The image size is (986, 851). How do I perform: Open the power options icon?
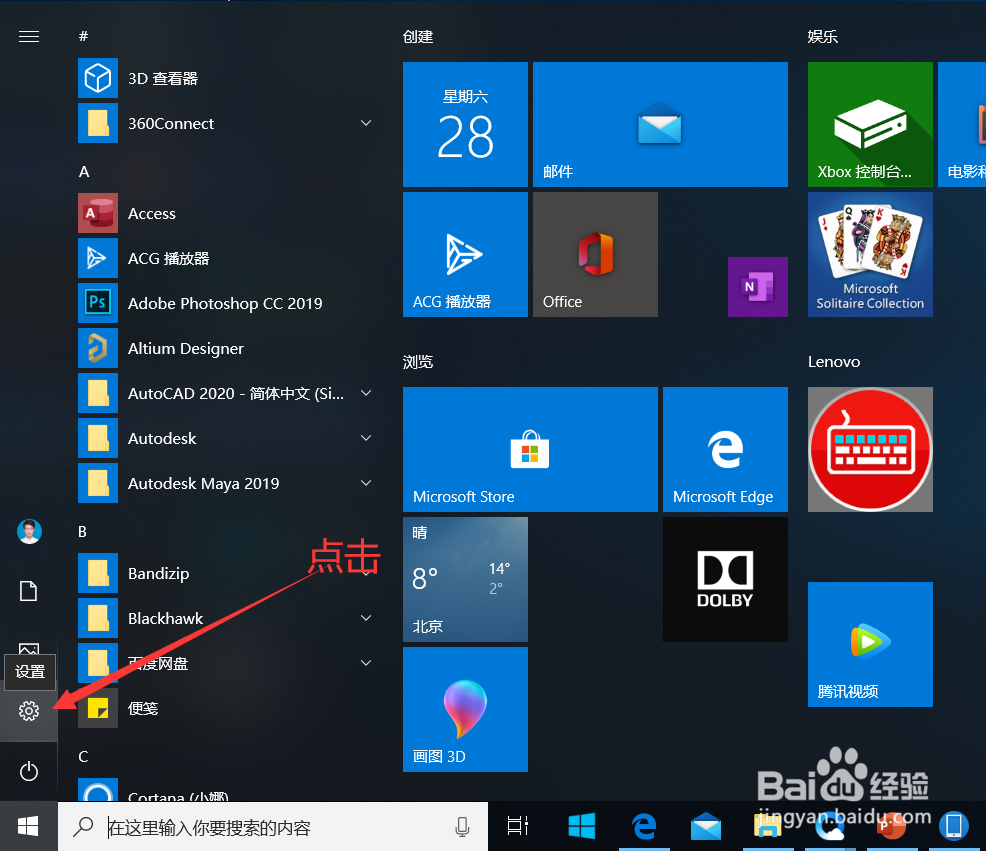click(x=29, y=771)
